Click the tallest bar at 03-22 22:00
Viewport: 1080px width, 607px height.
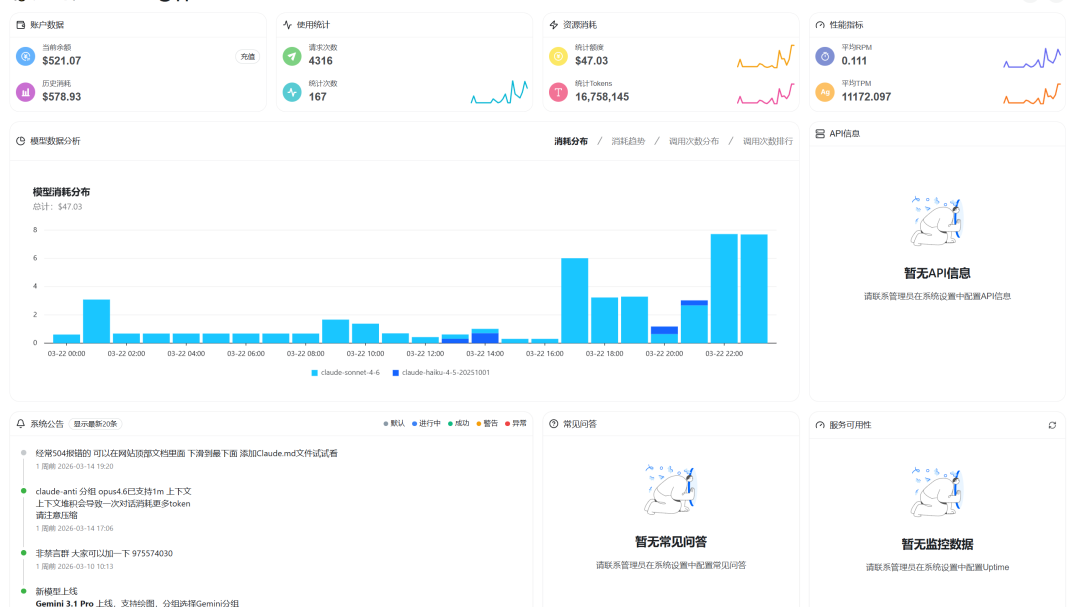point(724,288)
